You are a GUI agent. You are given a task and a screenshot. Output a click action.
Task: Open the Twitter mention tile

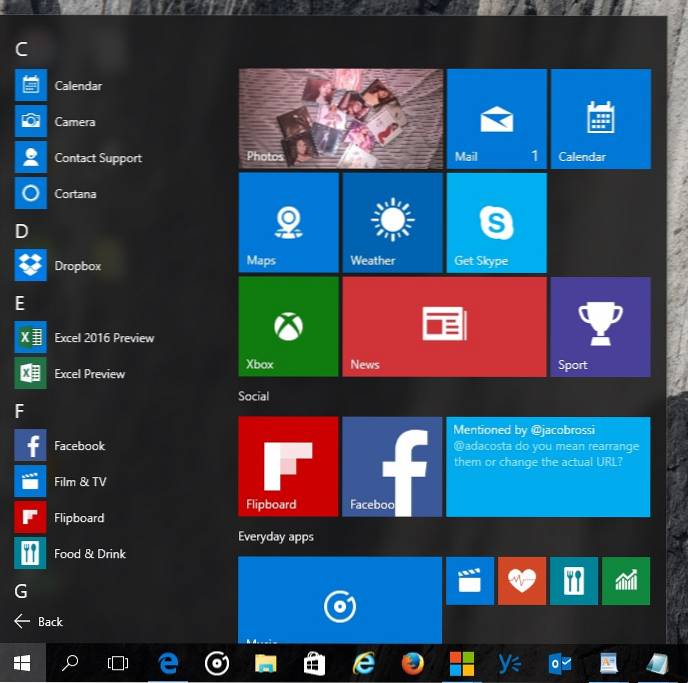548,466
